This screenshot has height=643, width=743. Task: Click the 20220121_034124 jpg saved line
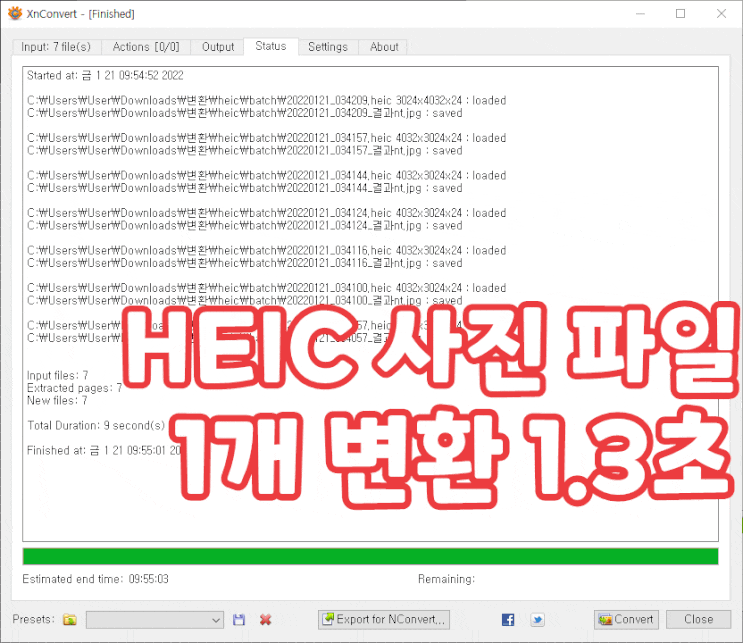click(245, 226)
